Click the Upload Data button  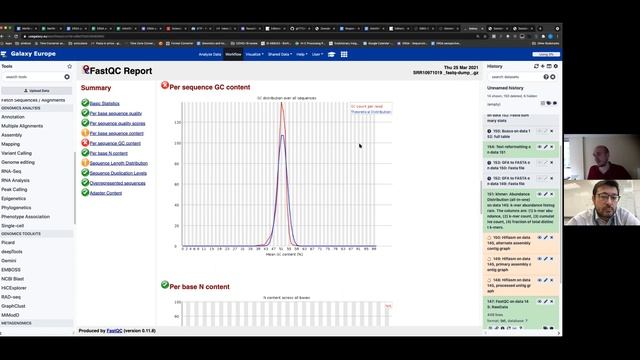point(37,91)
